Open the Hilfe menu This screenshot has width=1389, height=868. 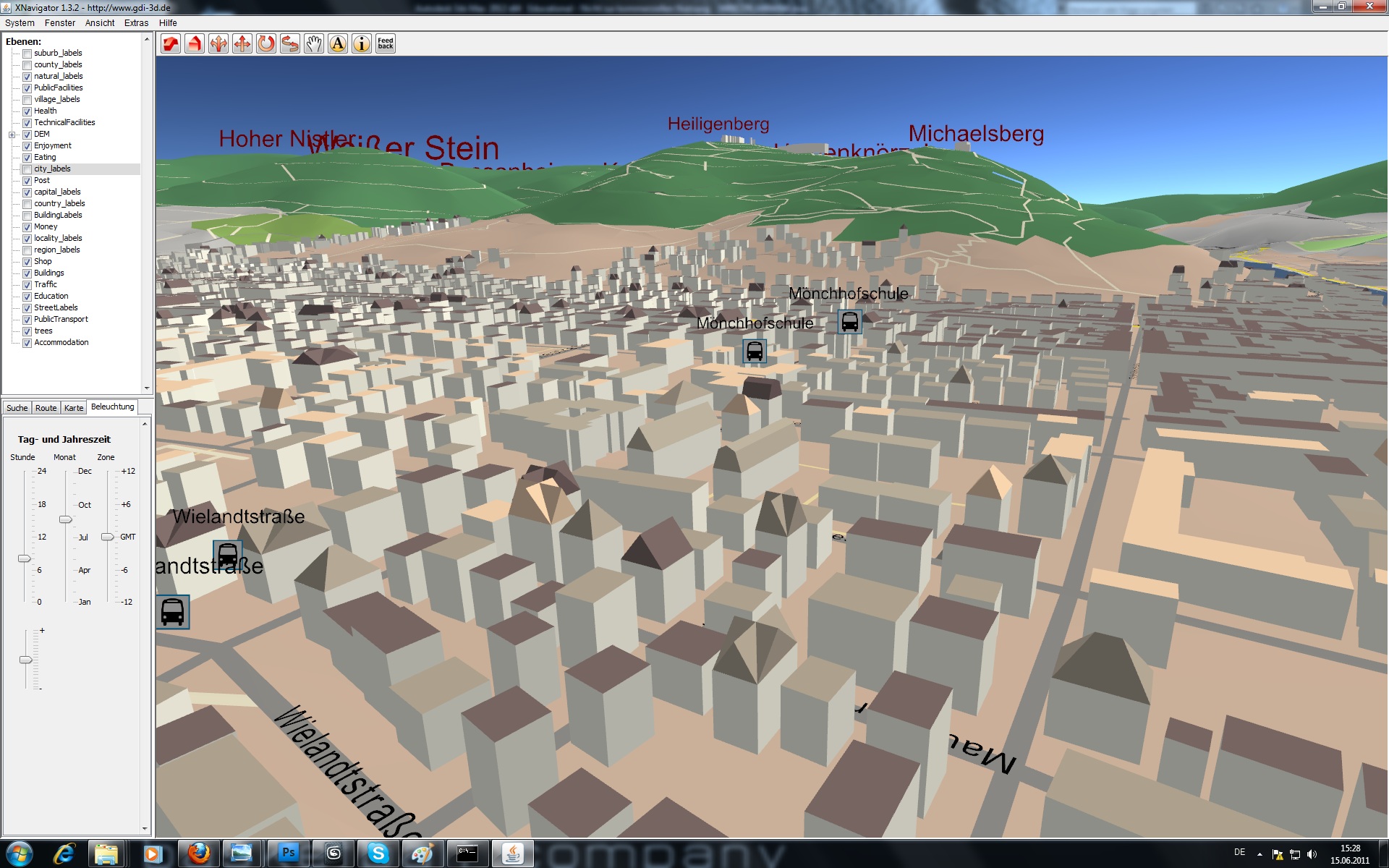168,23
